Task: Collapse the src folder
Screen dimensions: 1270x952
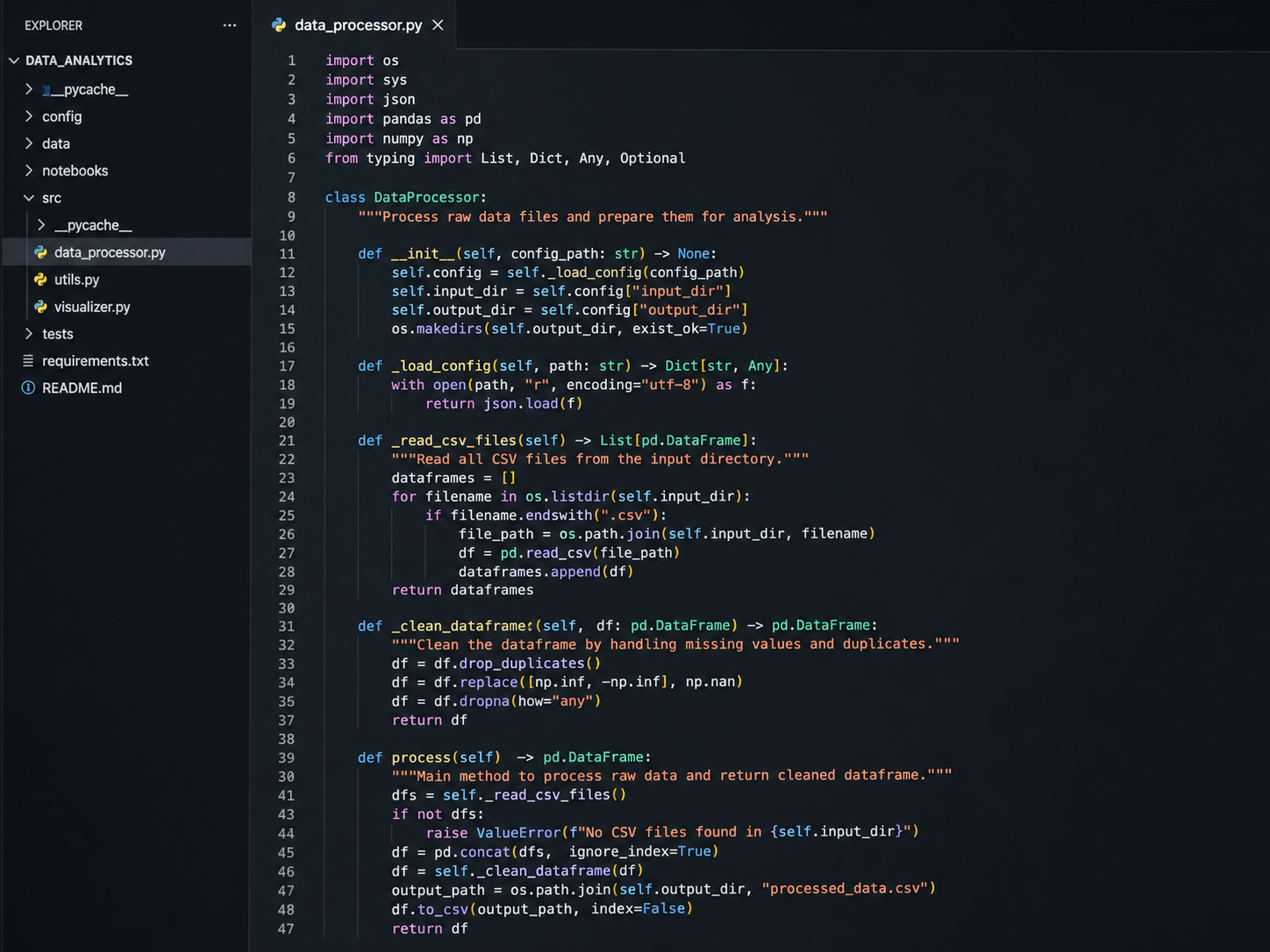Action: click(29, 198)
